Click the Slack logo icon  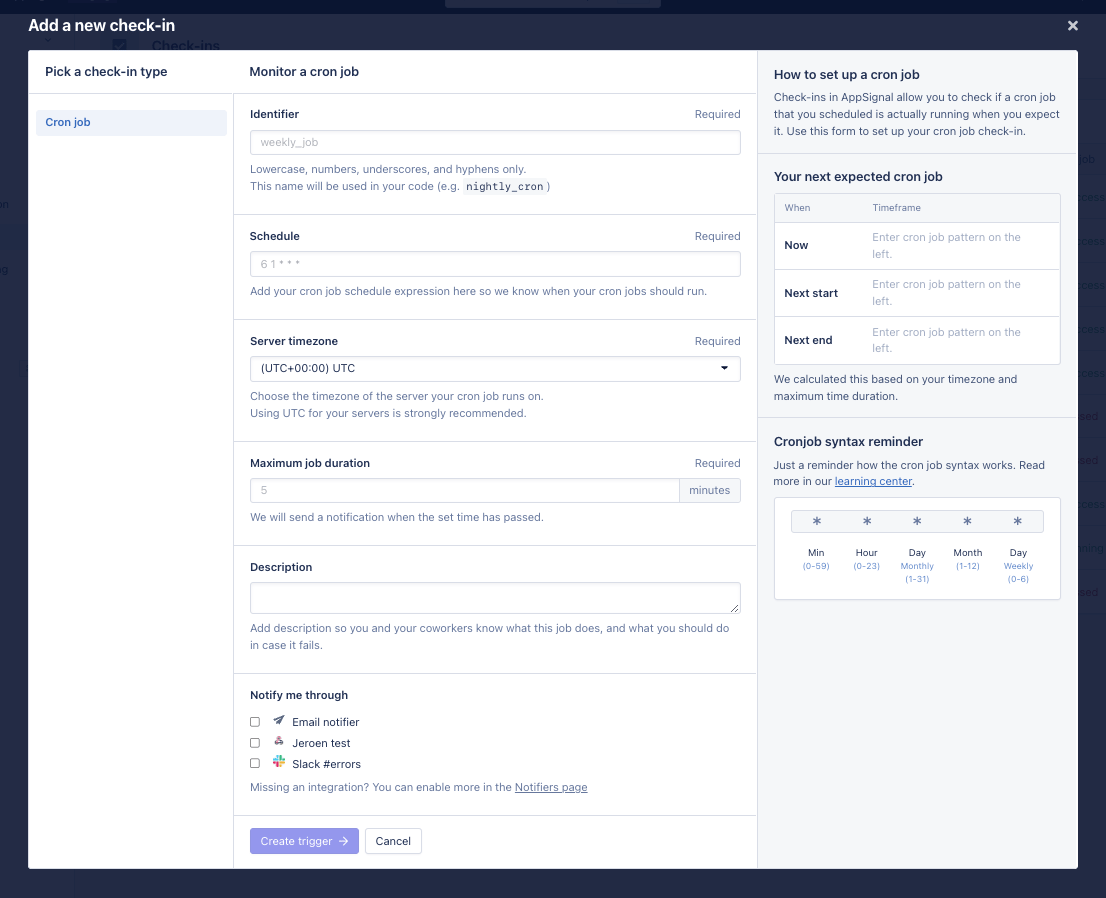pos(279,762)
